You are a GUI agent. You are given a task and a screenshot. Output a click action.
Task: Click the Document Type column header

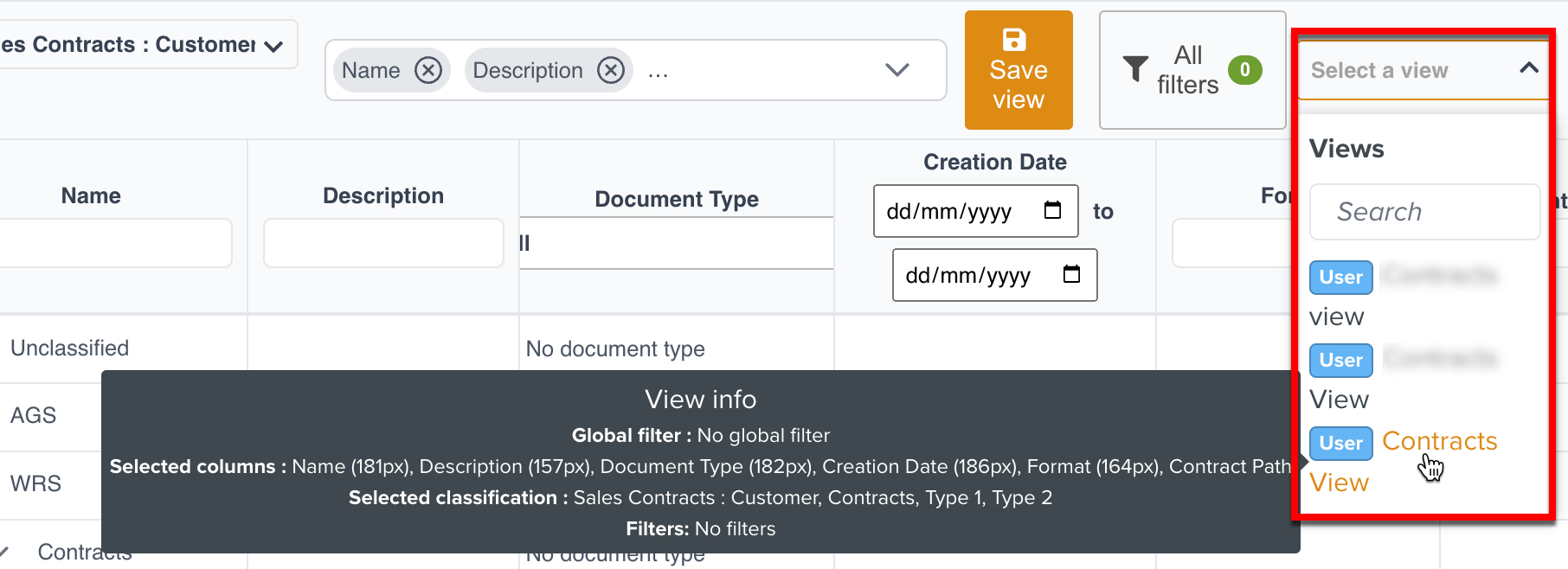pyautogui.click(x=677, y=200)
